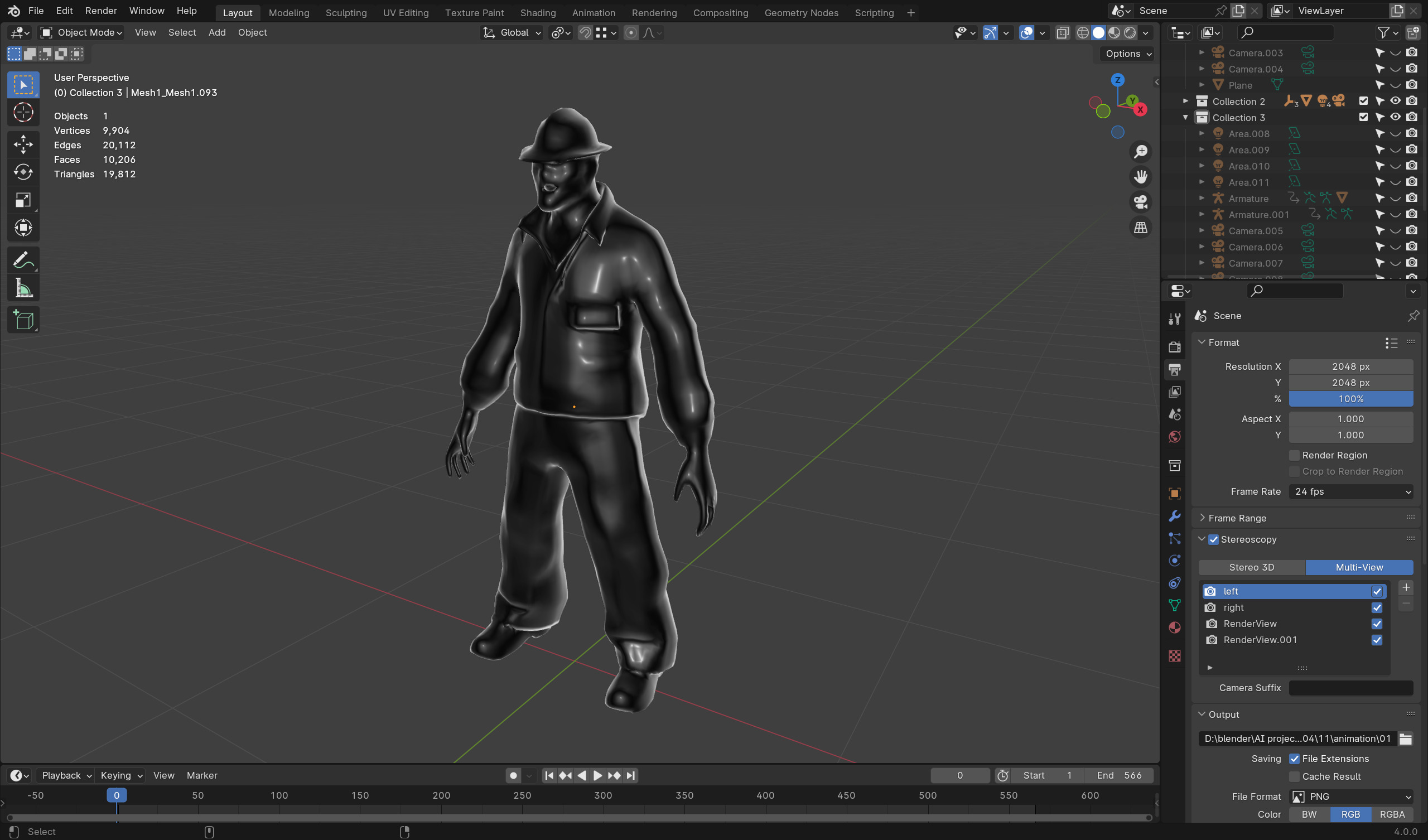Select the Cursor tool in toolbar
Screen dimensions: 1428x840
[23, 113]
